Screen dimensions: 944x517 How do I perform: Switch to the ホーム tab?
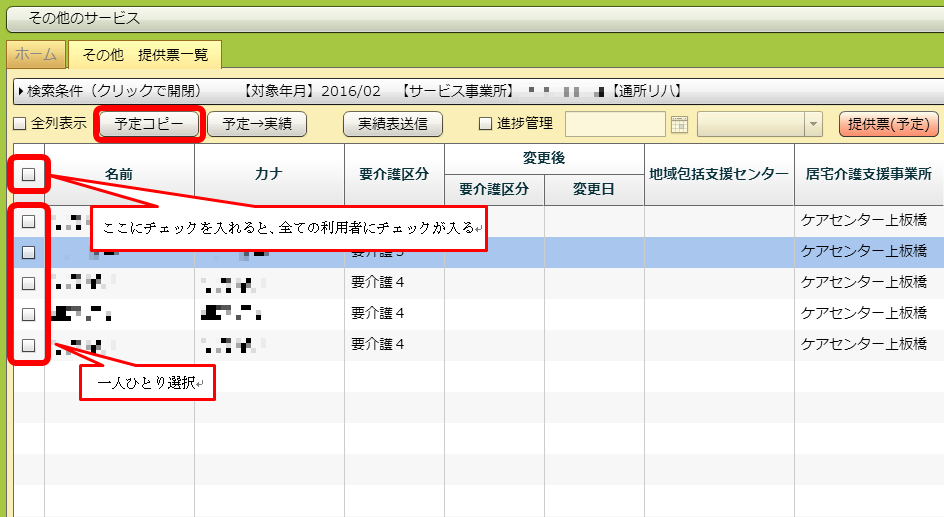(x=36, y=55)
